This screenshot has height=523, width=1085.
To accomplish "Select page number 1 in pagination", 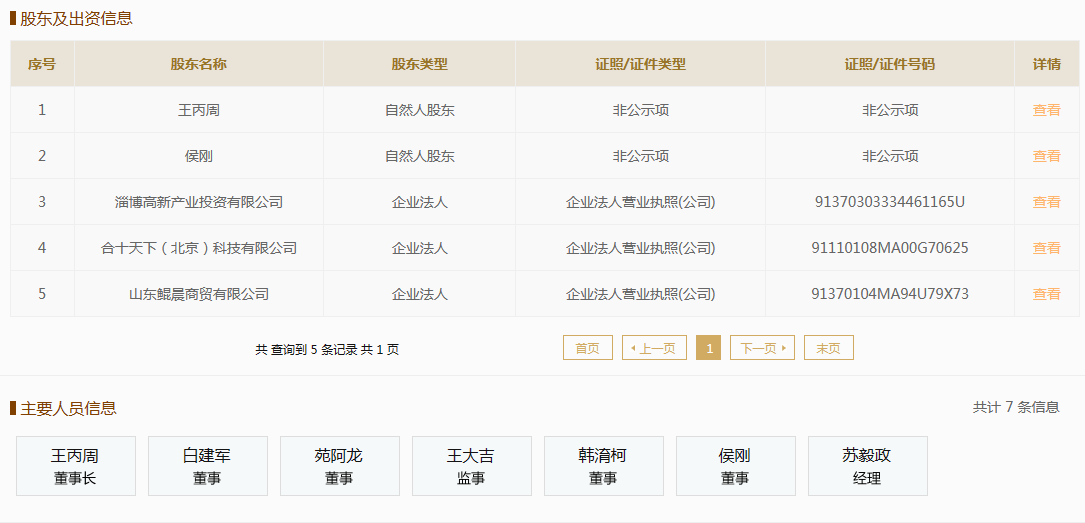I will pyautogui.click(x=709, y=348).
